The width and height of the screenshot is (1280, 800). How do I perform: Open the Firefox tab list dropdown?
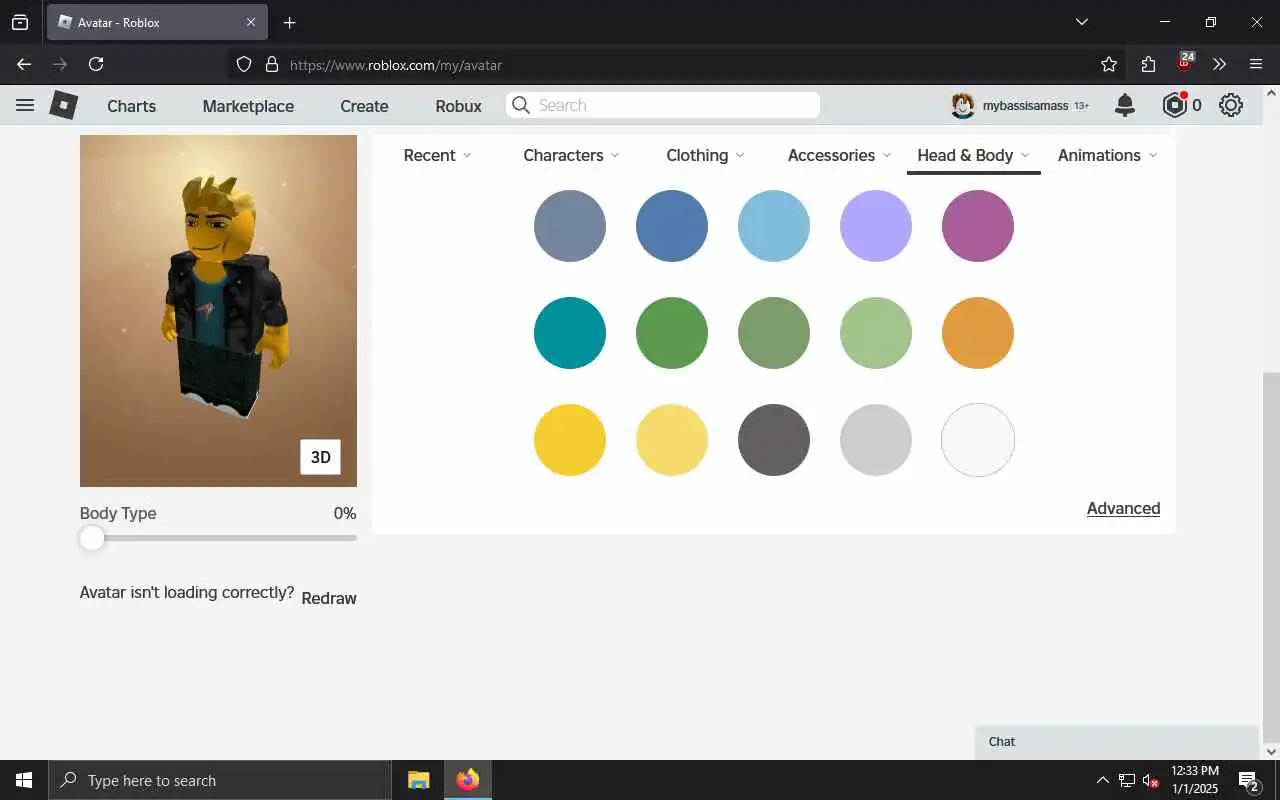1082,22
